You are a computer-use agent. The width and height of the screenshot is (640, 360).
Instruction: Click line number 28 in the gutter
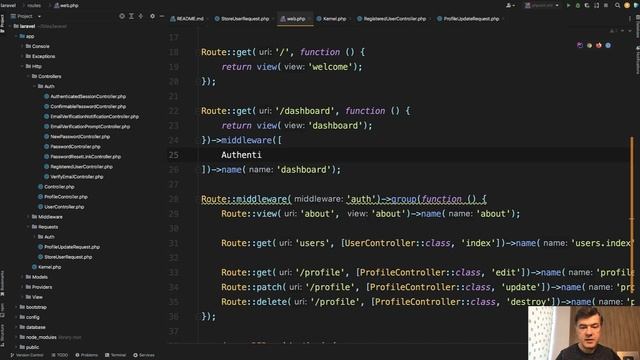(174, 199)
